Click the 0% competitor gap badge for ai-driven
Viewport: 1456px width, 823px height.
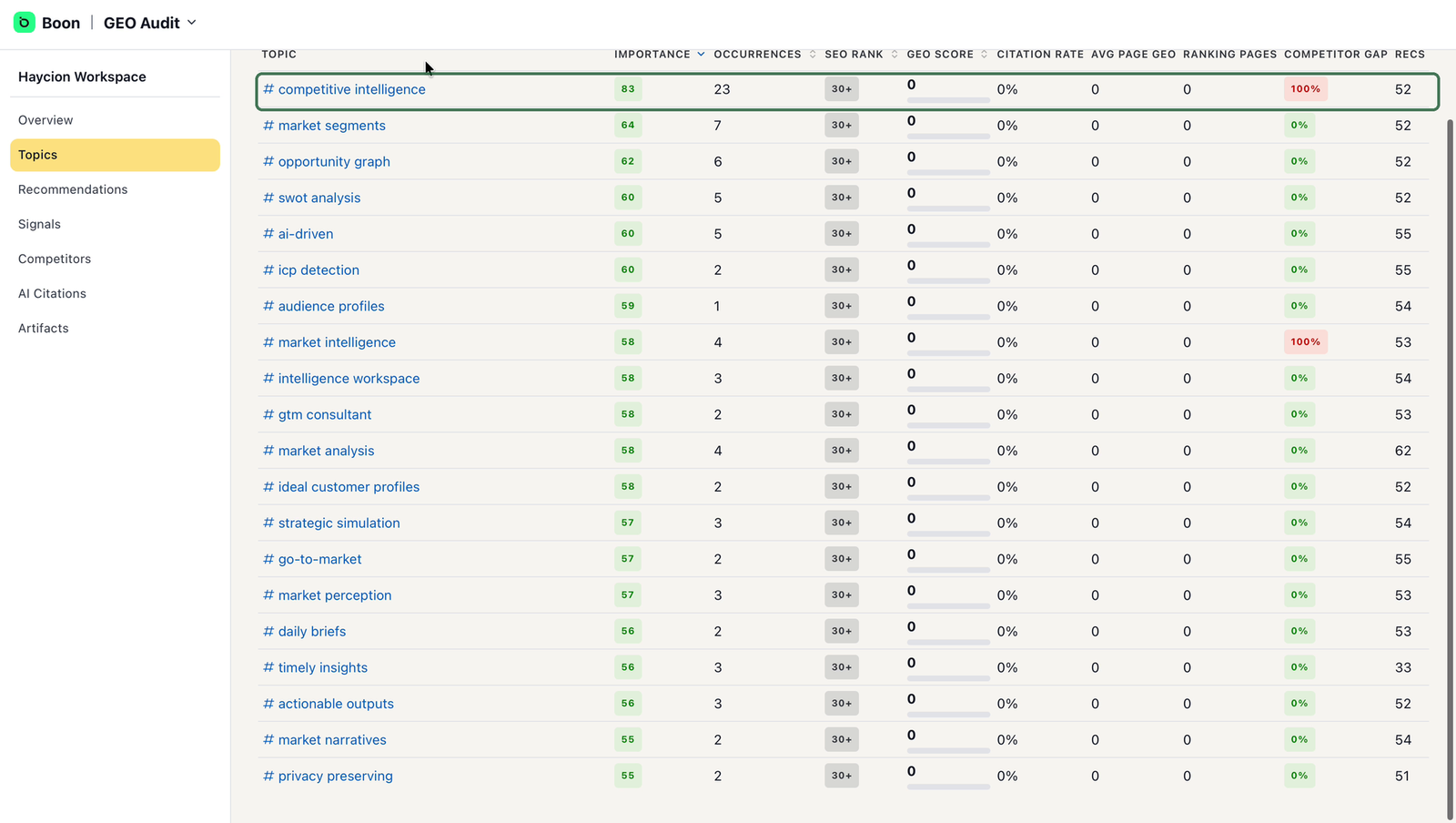[x=1299, y=234]
